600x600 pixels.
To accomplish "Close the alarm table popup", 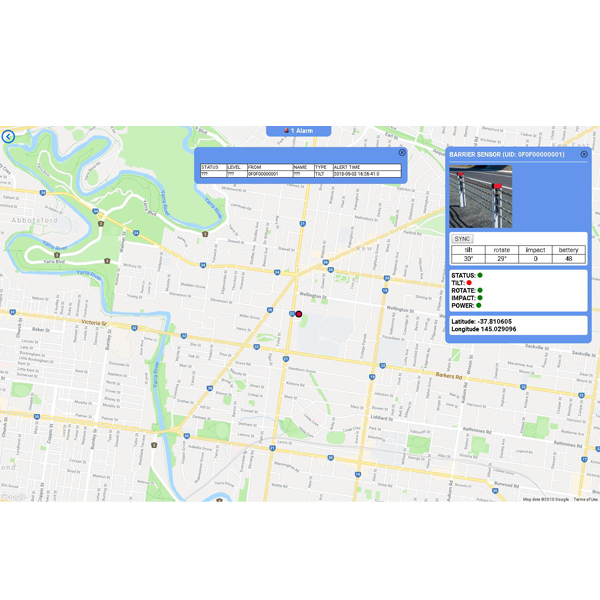I will (402, 152).
